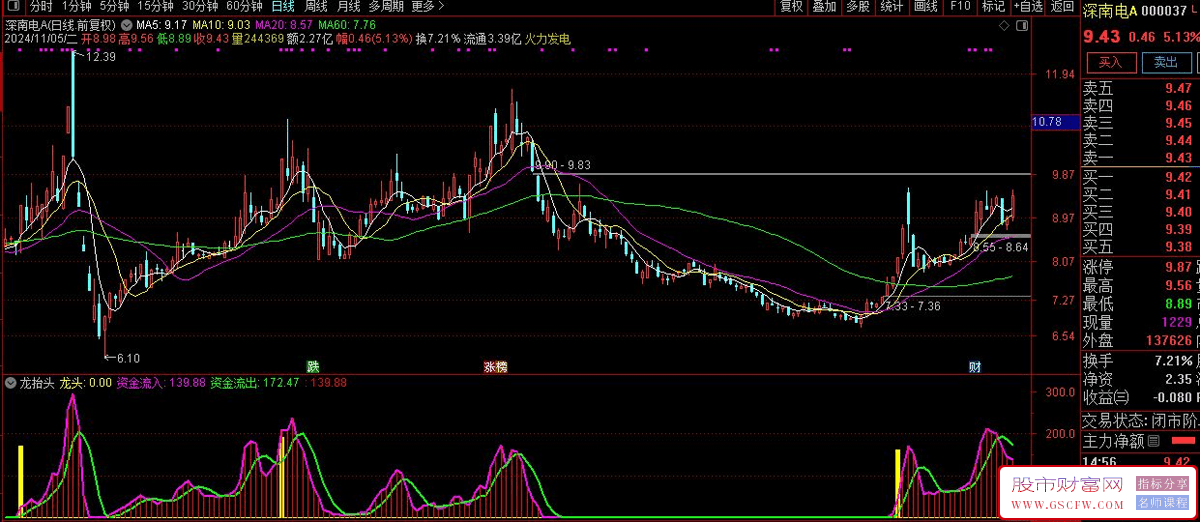Click the panel layout icon at top-left

[13, 6]
